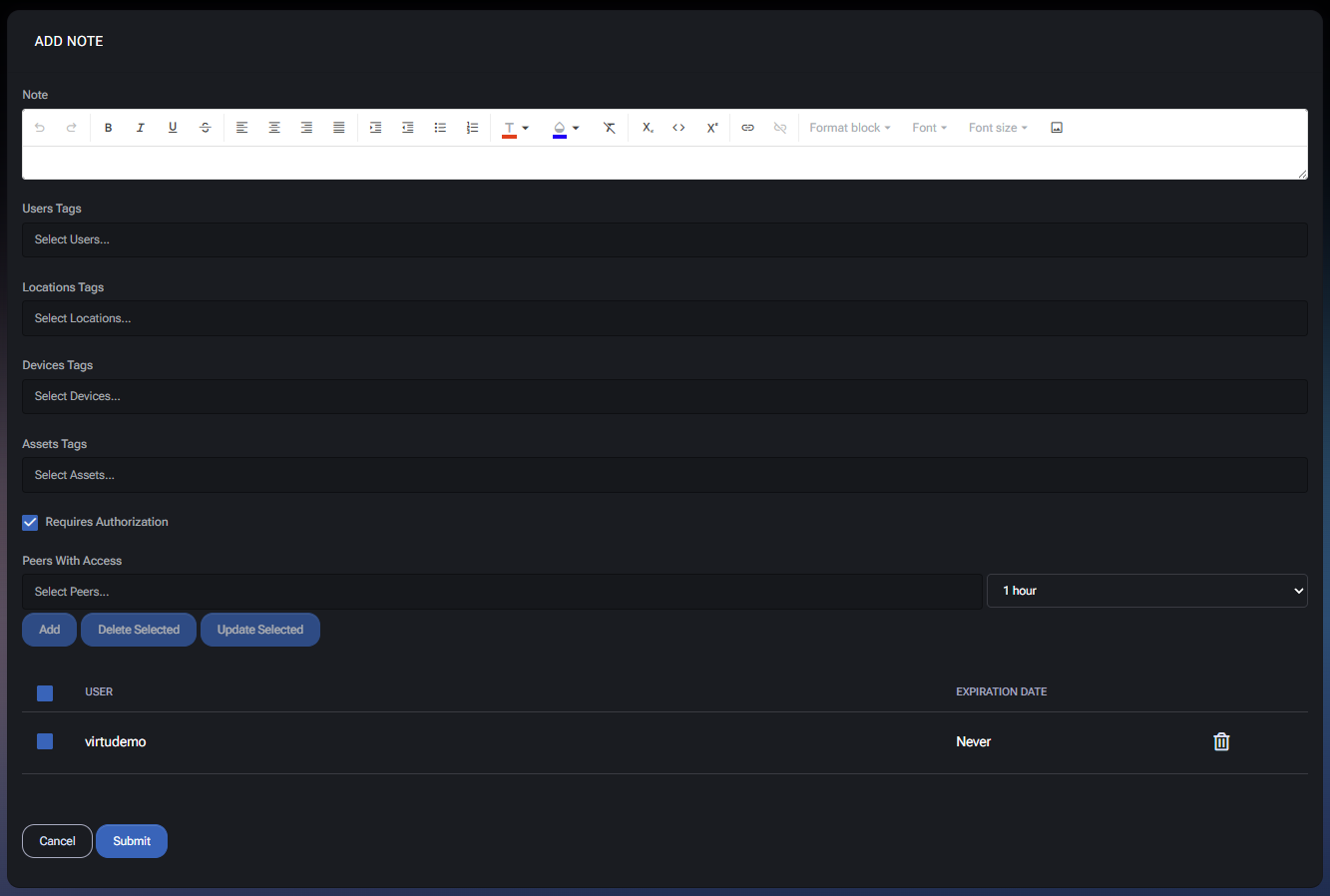This screenshot has width=1330, height=896.
Task: Click the insert image icon
Action: tap(1057, 128)
